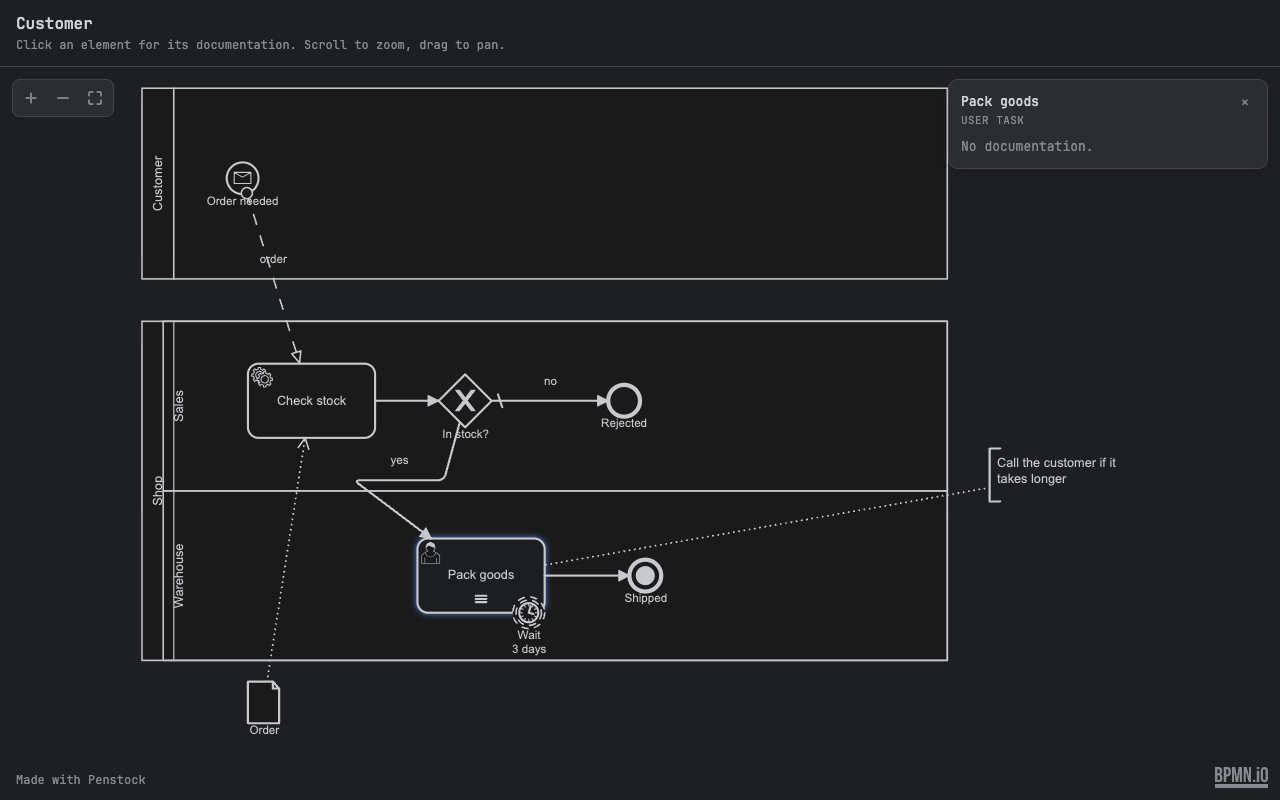1280x800 pixels.
Task: Select the Shipped terminate end event
Action: [x=645, y=576]
